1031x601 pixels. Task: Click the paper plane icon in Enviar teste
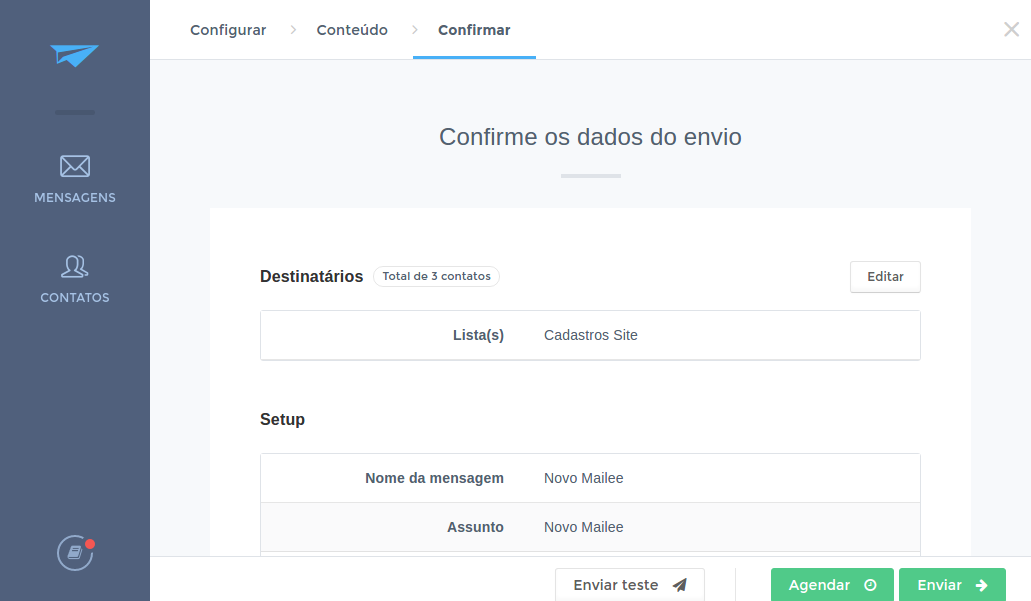pos(680,585)
